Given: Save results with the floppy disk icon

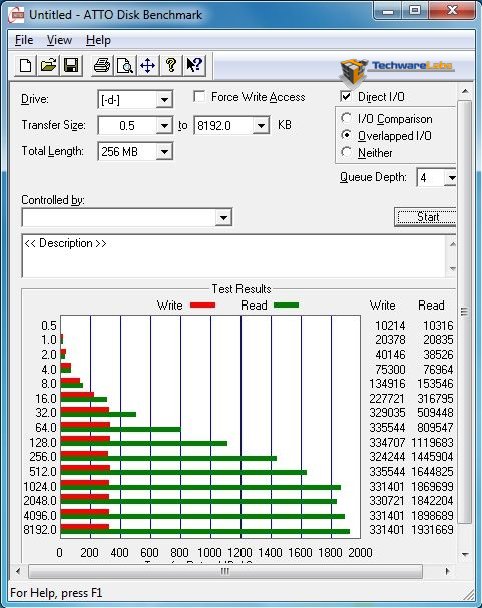Looking at the screenshot, I should 71,65.
